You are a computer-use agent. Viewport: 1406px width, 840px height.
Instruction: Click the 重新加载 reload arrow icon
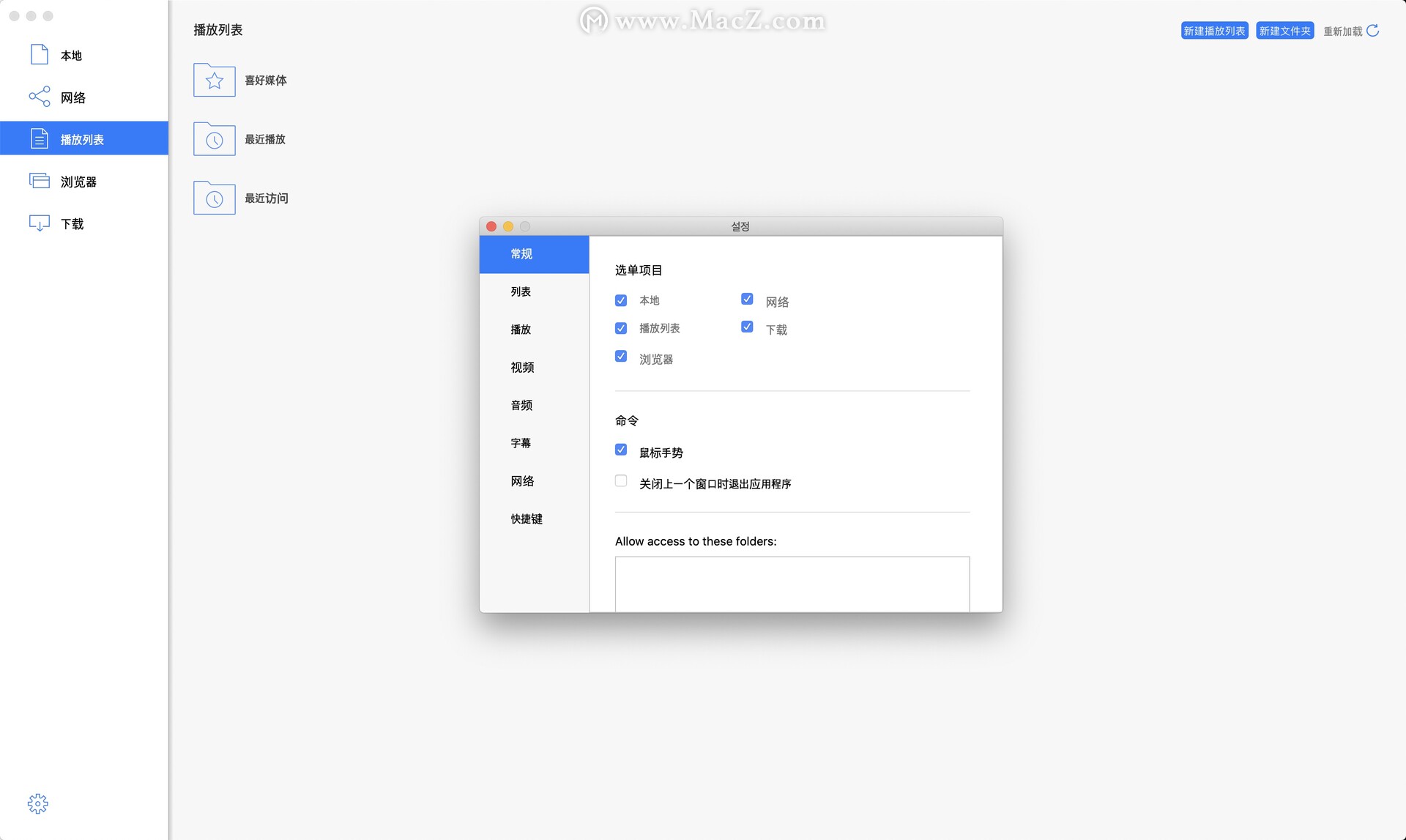(x=1373, y=31)
